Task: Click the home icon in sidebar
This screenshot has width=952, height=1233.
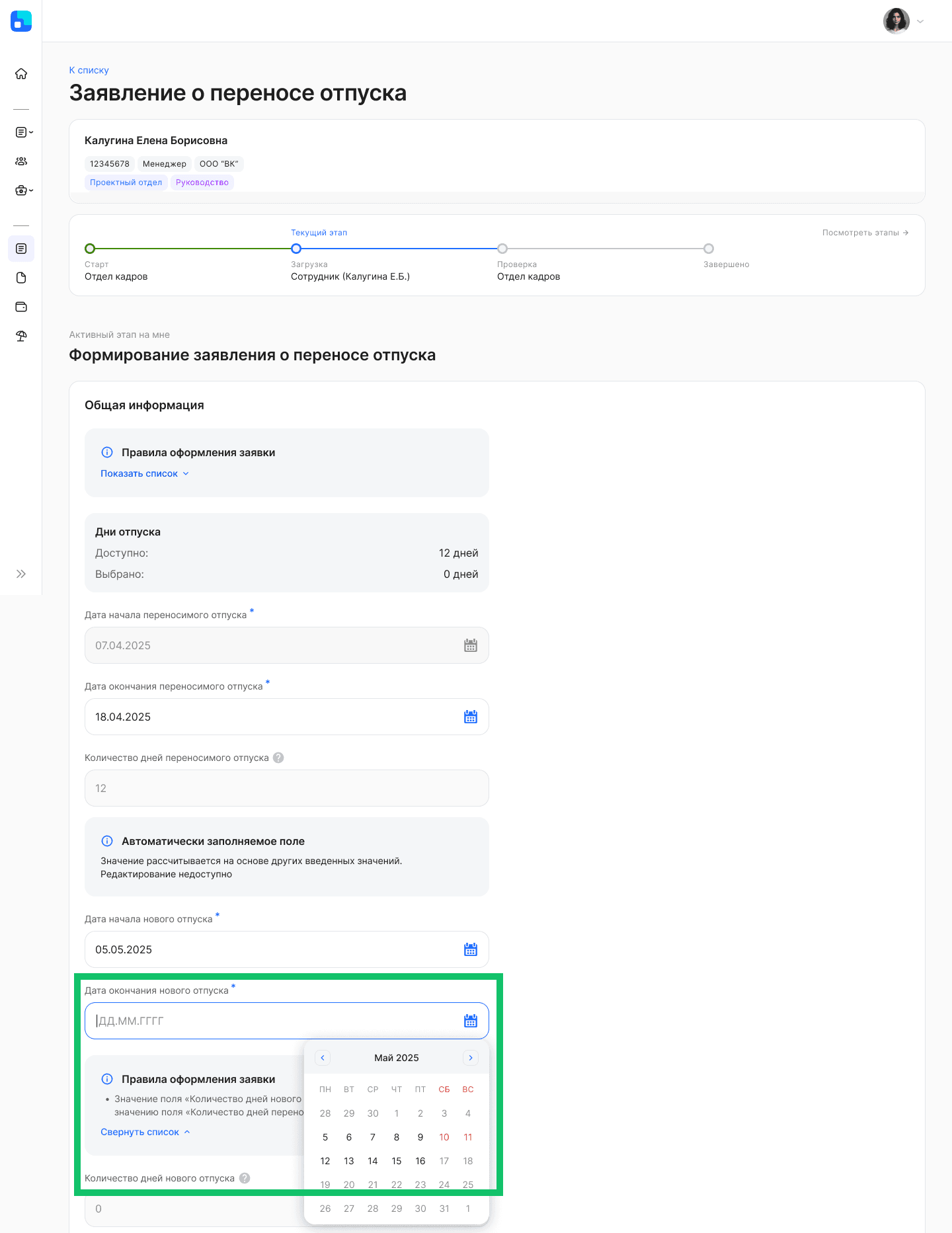Action: 21,74
